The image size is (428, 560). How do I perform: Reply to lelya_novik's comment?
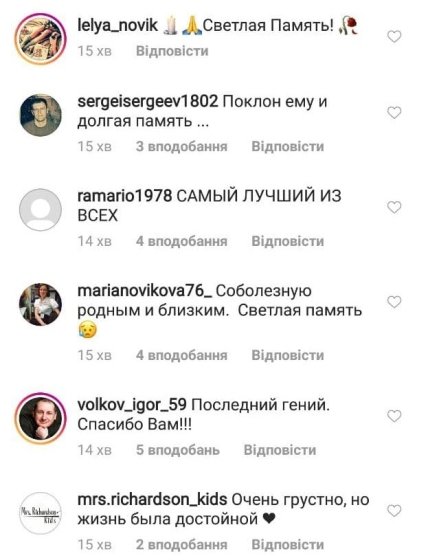(172, 51)
